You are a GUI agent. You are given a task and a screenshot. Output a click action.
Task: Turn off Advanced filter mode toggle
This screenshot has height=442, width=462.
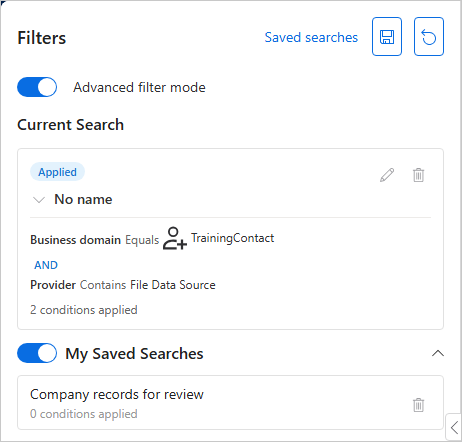point(37,87)
